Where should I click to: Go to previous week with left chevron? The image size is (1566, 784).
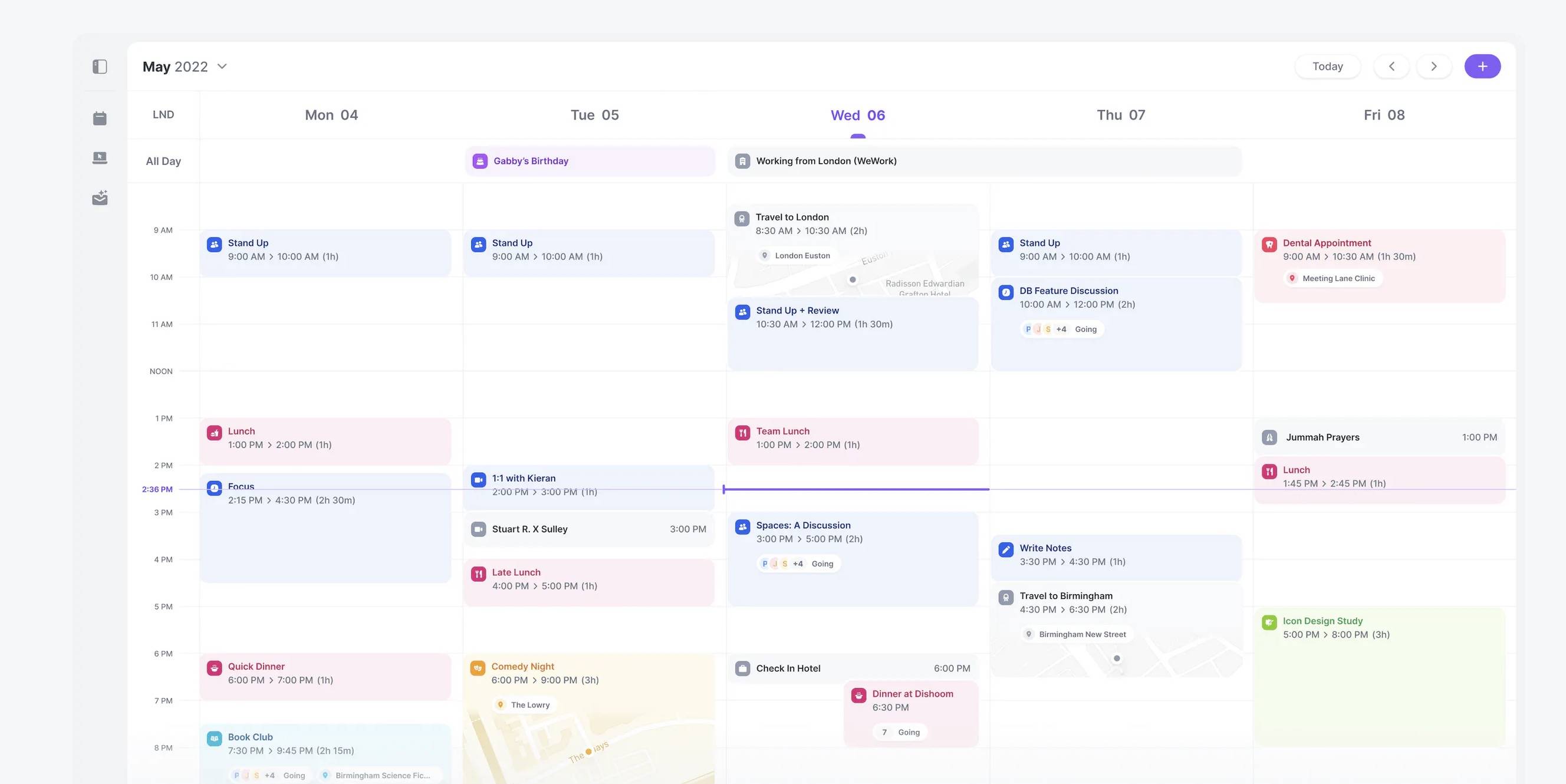click(1391, 66)
